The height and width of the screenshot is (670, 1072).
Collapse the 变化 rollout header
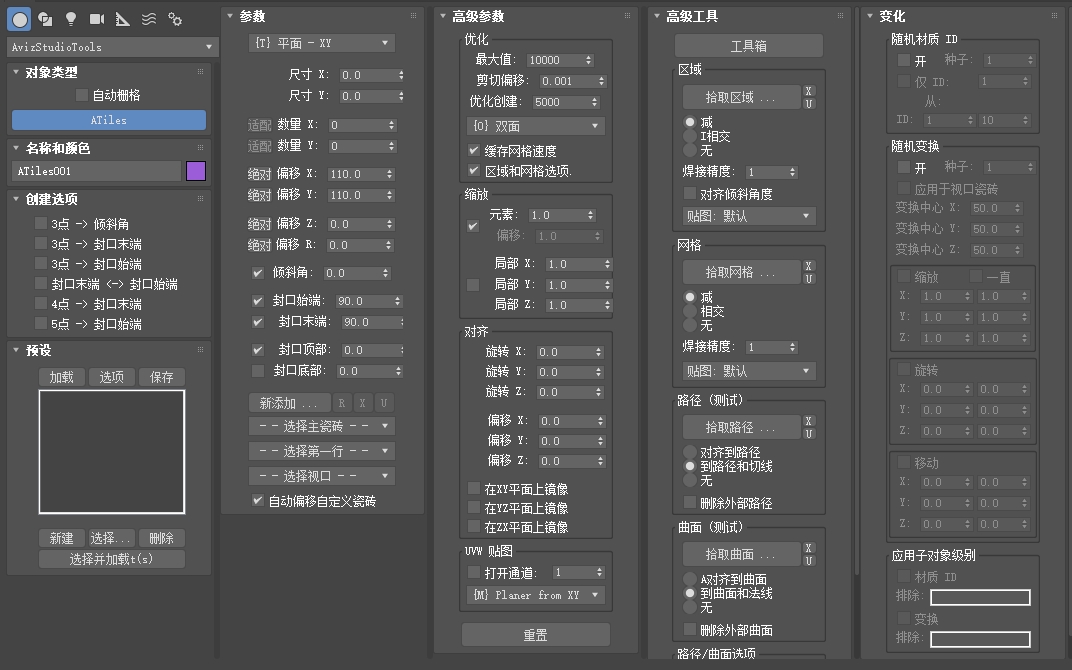890,14
